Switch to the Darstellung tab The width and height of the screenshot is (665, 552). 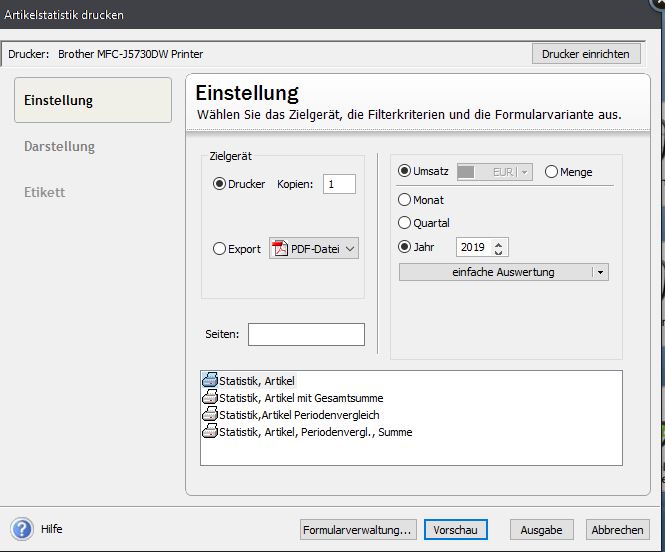[59, 146]
